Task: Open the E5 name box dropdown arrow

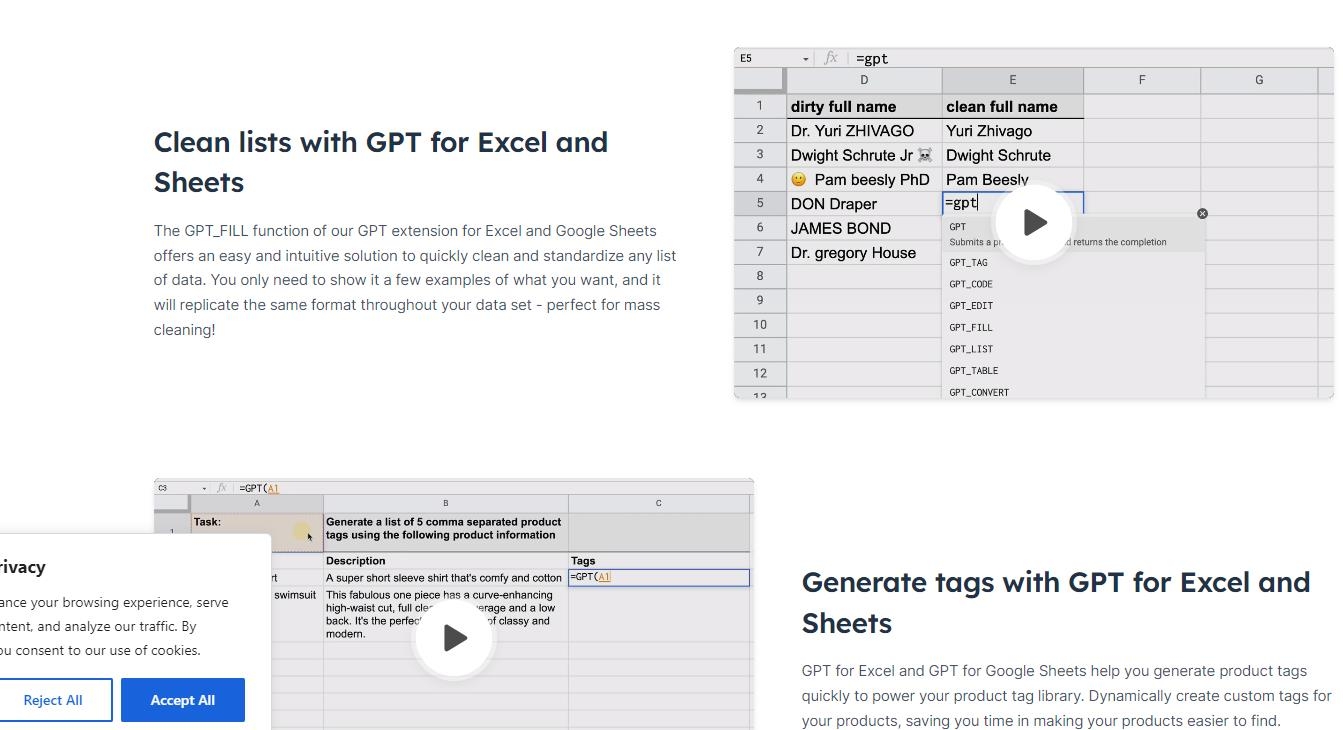Action: pyautogui.click(x=806, y=59)
